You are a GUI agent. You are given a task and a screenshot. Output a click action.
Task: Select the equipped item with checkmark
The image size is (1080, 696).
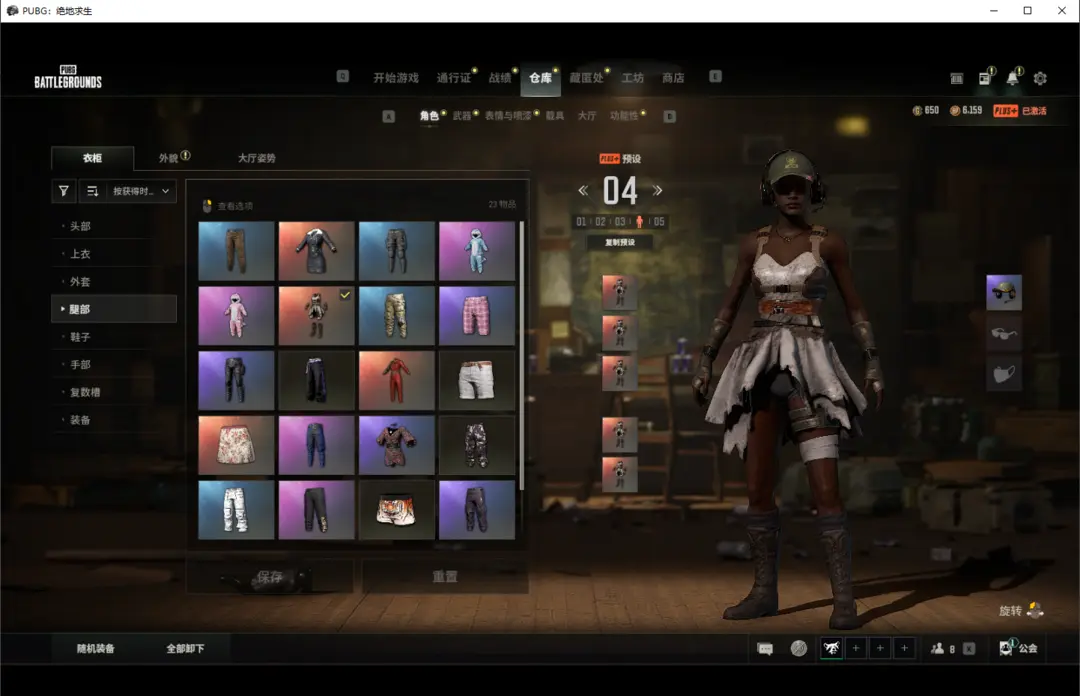point(316,316)
